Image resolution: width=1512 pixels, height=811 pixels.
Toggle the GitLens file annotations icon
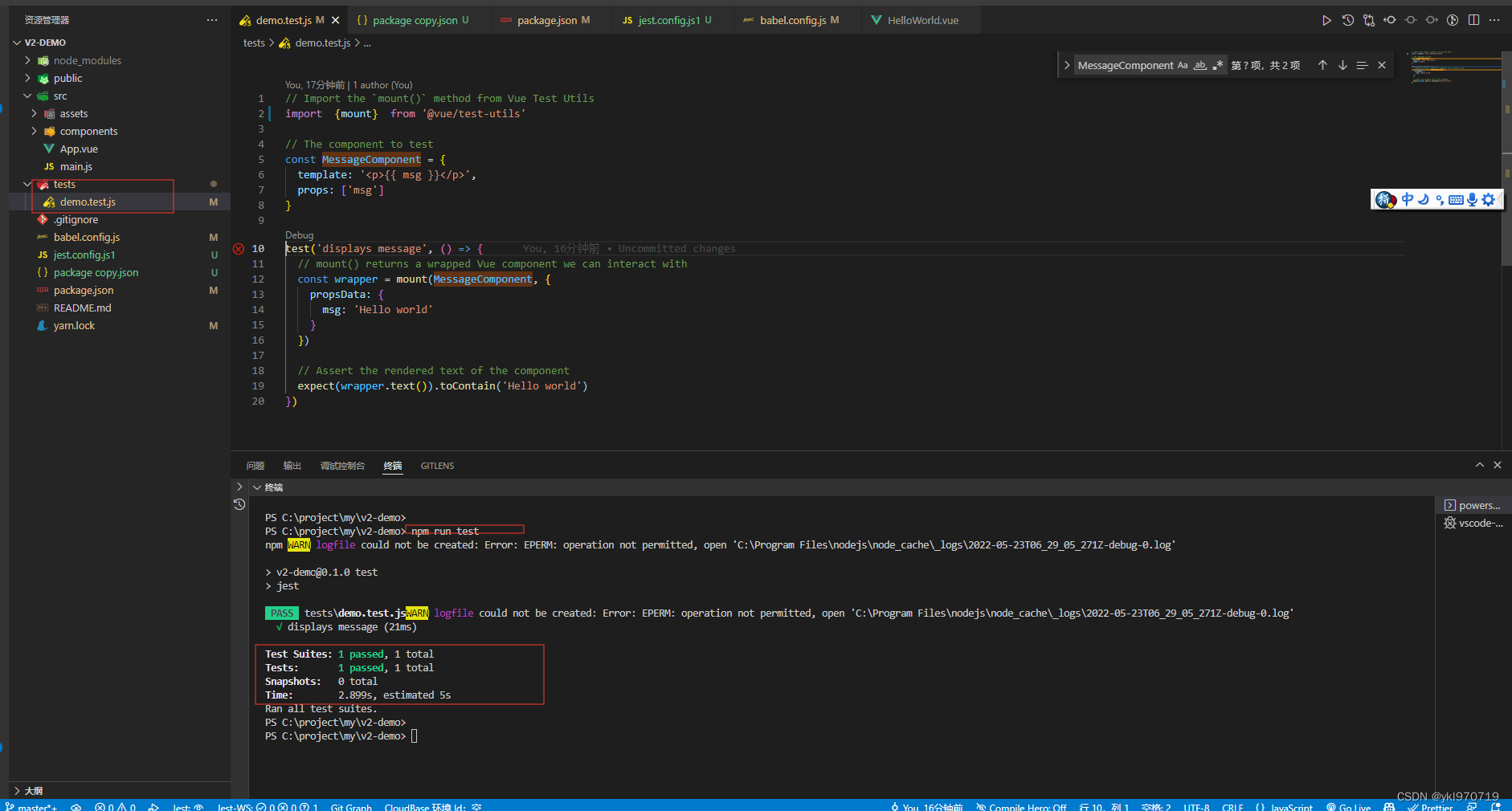tap(1453, 20)
